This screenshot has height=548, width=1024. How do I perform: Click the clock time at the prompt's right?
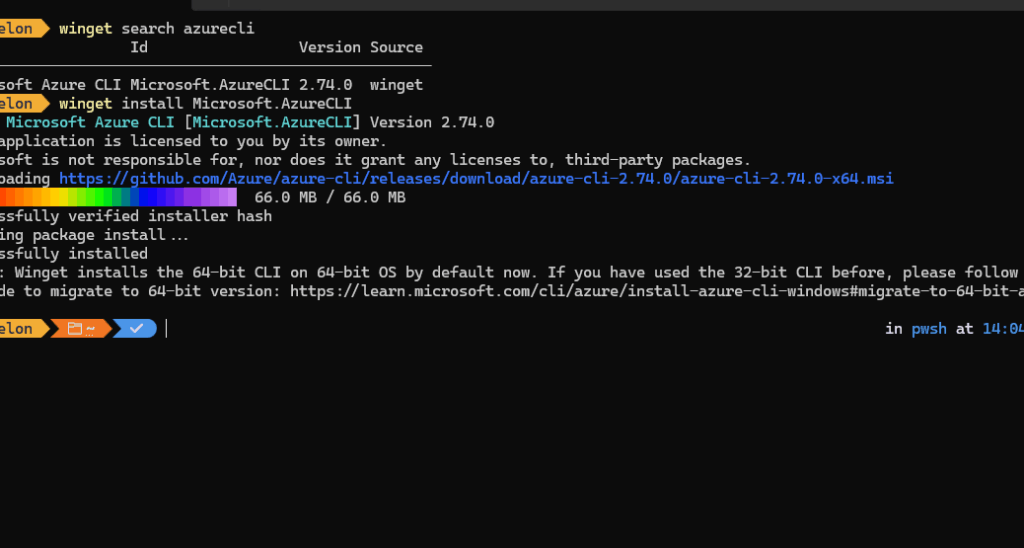coord(1002,329)
